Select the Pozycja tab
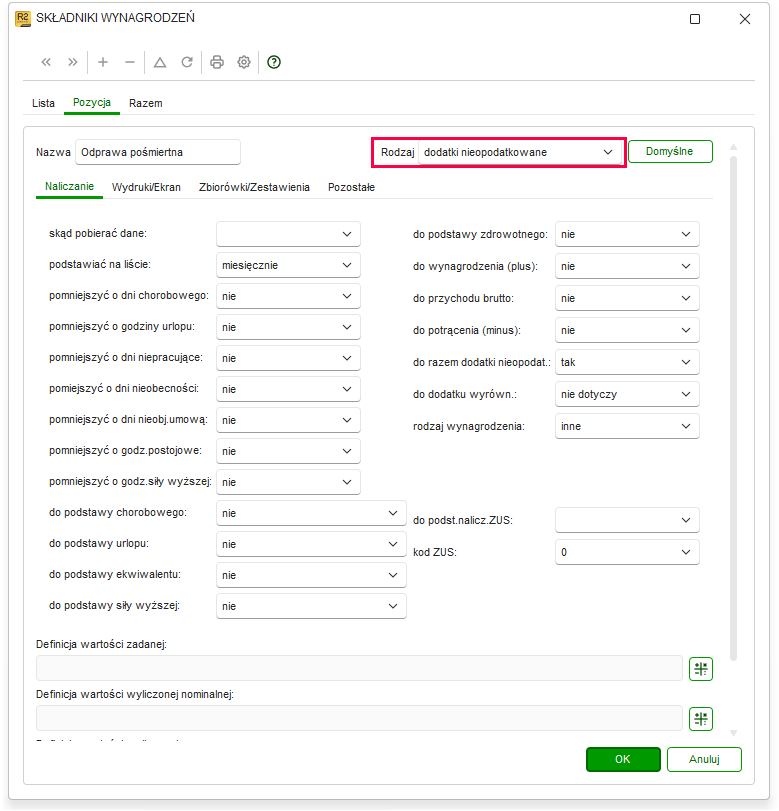Image resolution: width=779 pixels, height=811 pixels. [92, 102]
